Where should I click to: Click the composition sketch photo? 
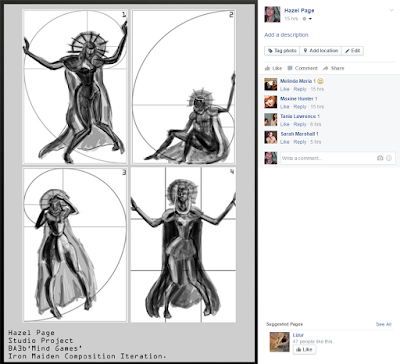(x=129, y=182)
